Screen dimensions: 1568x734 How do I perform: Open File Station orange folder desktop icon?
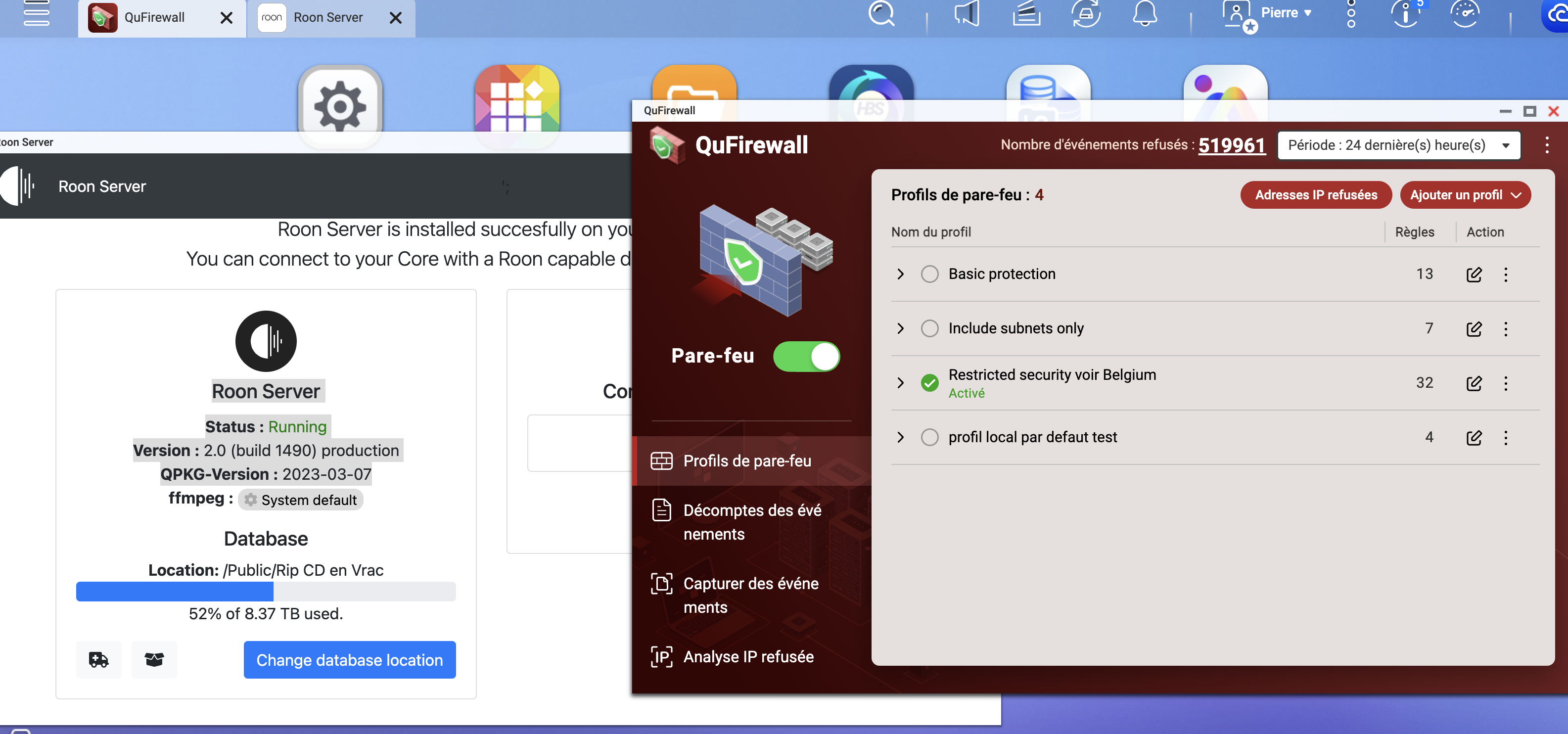click(694, 83)
